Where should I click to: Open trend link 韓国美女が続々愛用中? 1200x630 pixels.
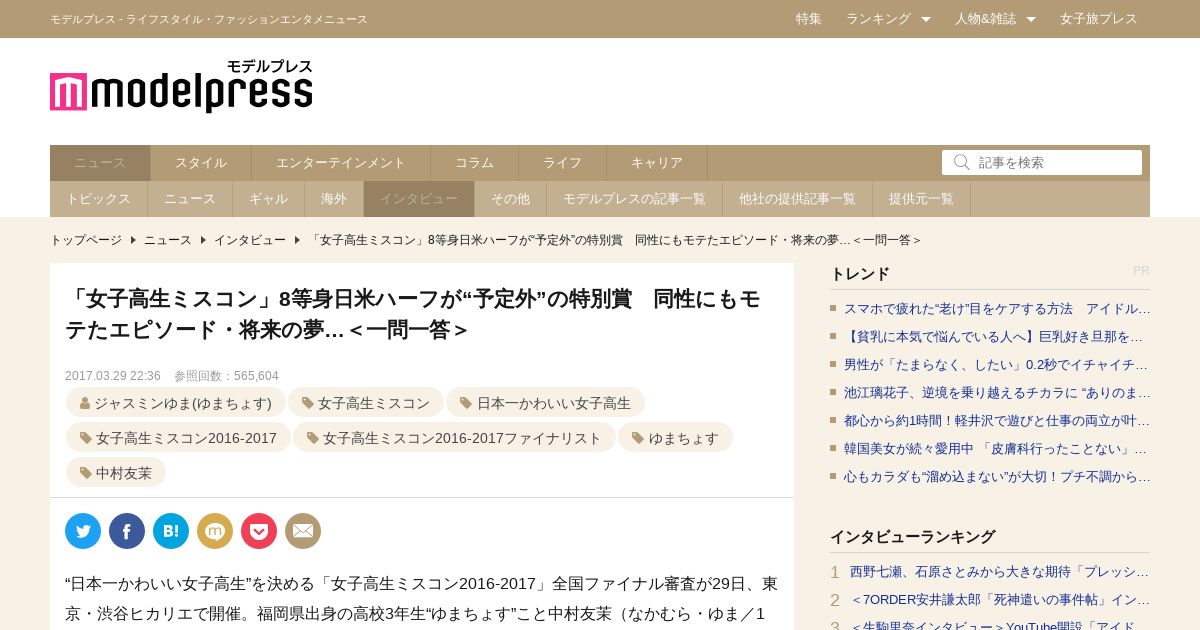(997, 449)
